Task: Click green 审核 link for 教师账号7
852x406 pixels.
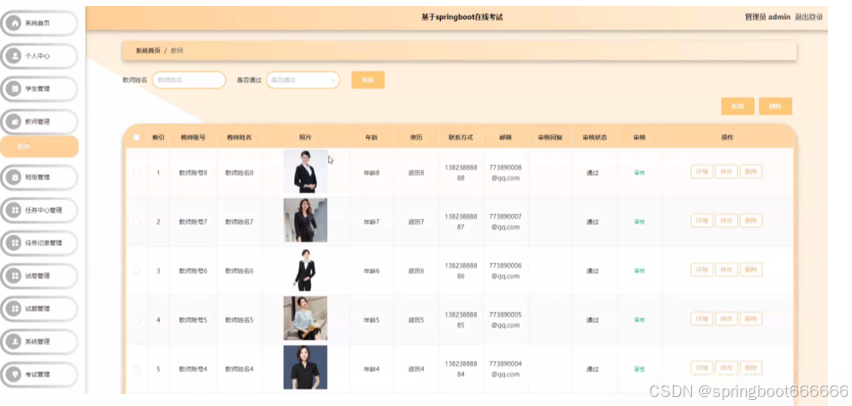Action: (x=640, y=222)
